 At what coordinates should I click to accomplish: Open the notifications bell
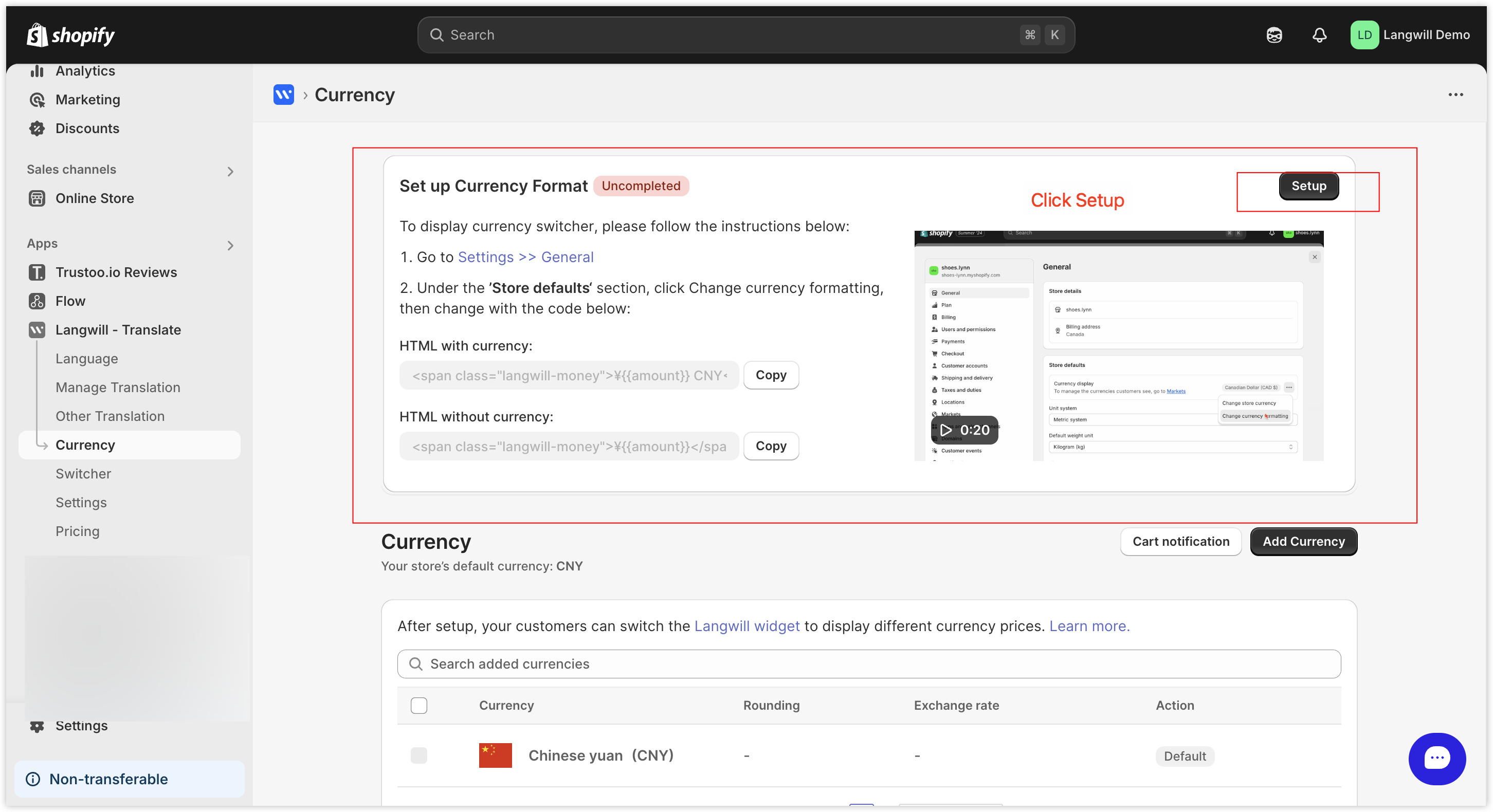[1319, 35]
